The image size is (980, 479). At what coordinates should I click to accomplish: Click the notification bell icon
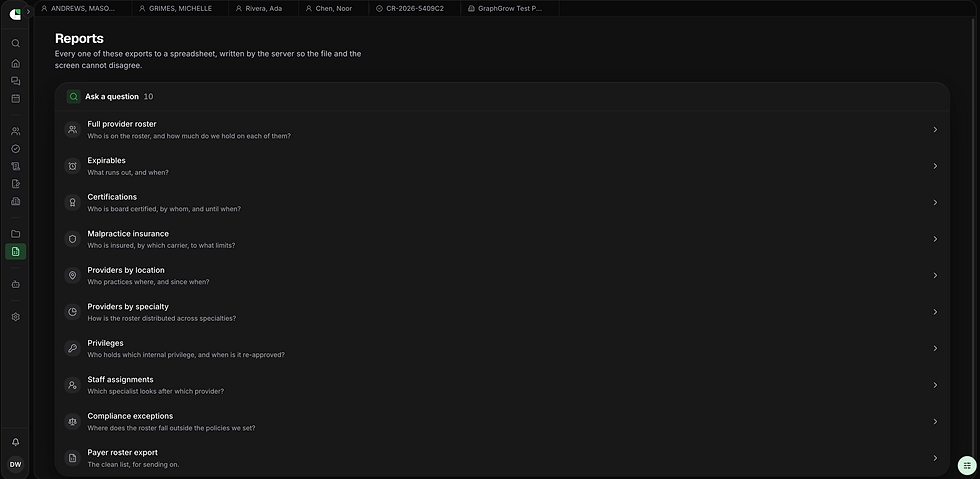pos(16,442)
